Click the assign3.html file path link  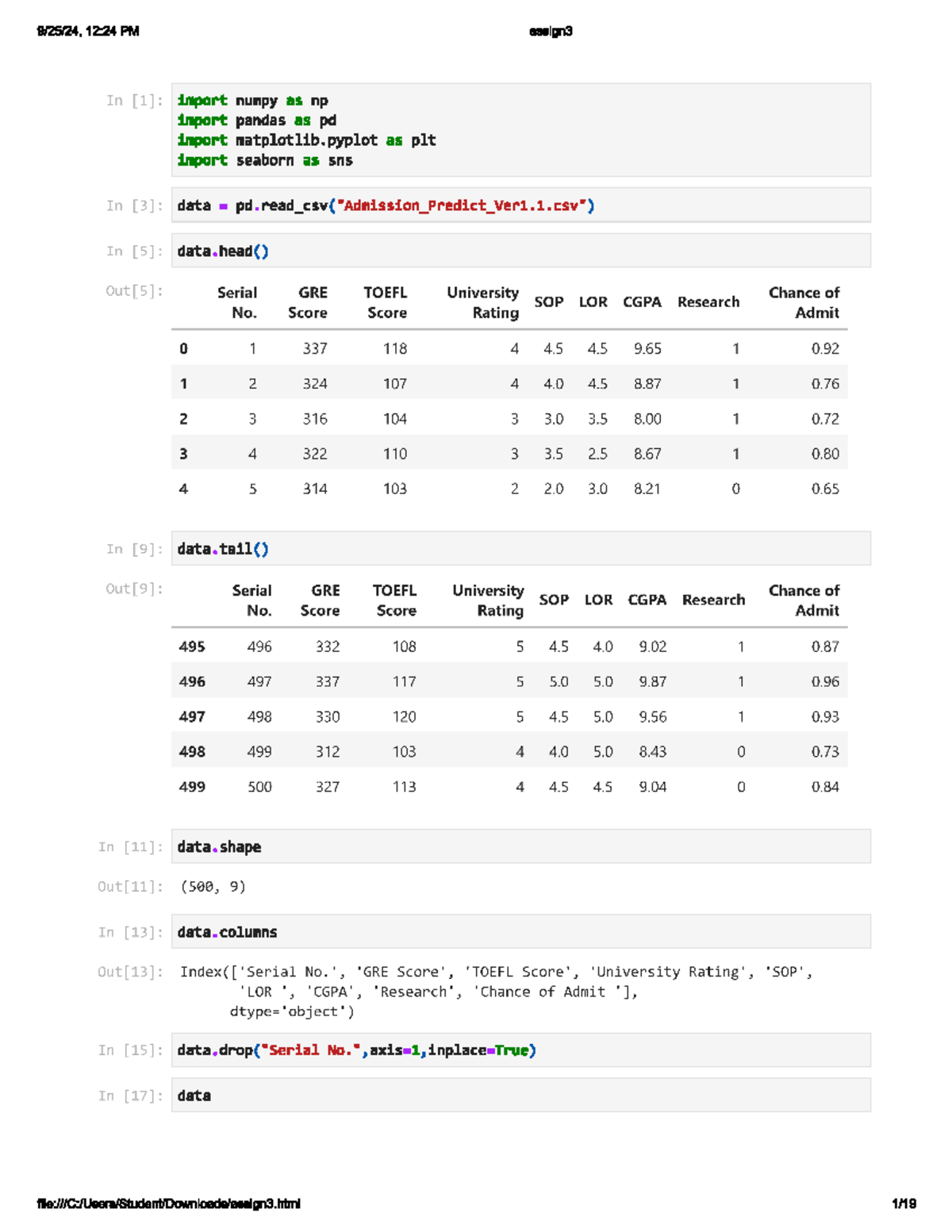169,1203
